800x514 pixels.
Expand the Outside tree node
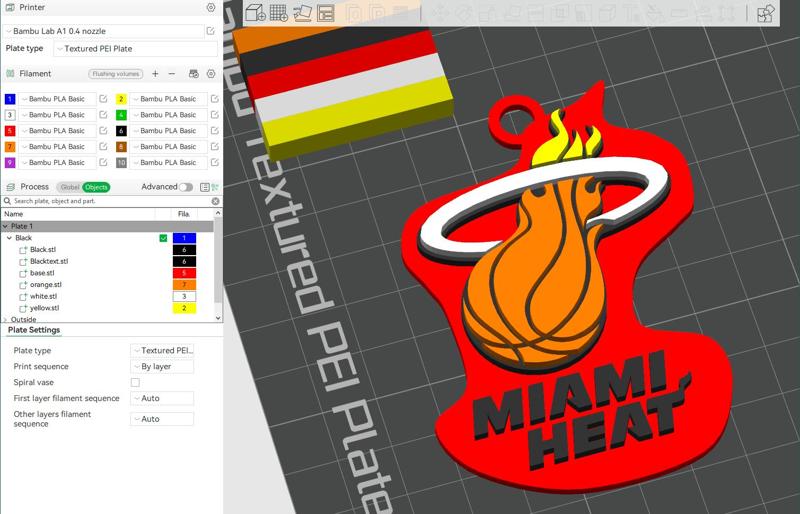6,320
